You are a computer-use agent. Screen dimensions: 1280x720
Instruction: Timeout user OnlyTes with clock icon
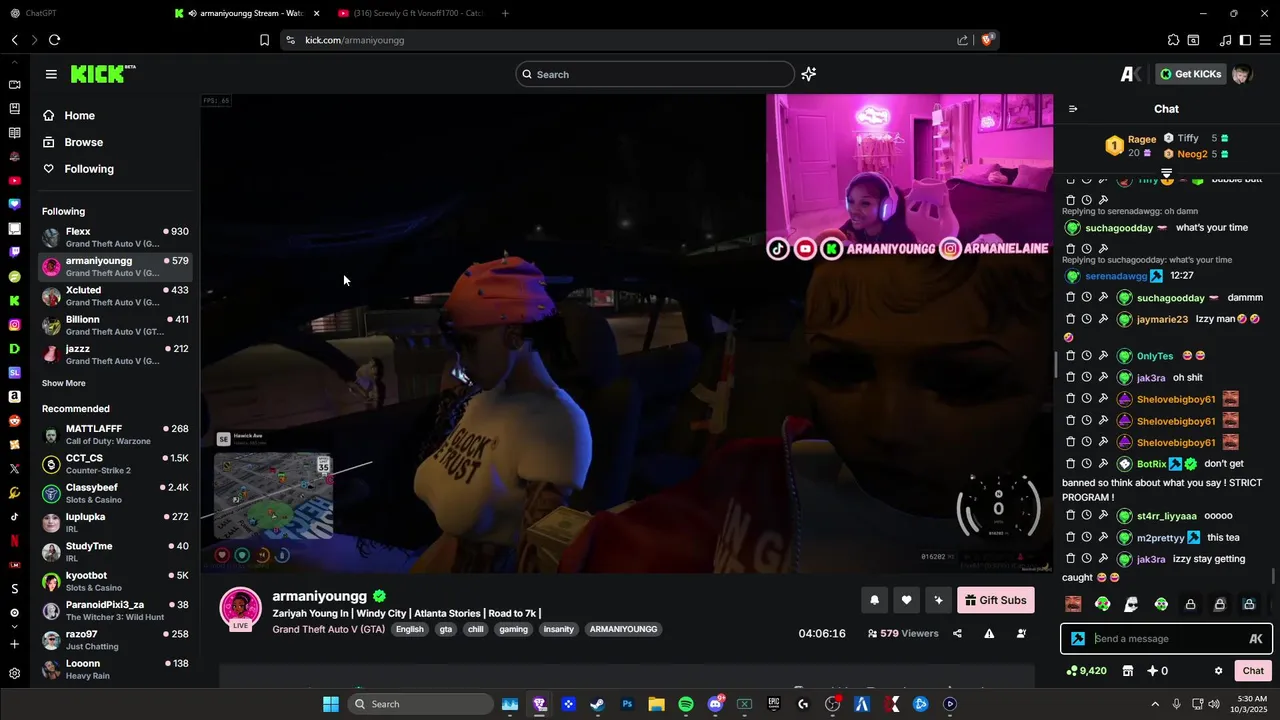click(1086, 356)
